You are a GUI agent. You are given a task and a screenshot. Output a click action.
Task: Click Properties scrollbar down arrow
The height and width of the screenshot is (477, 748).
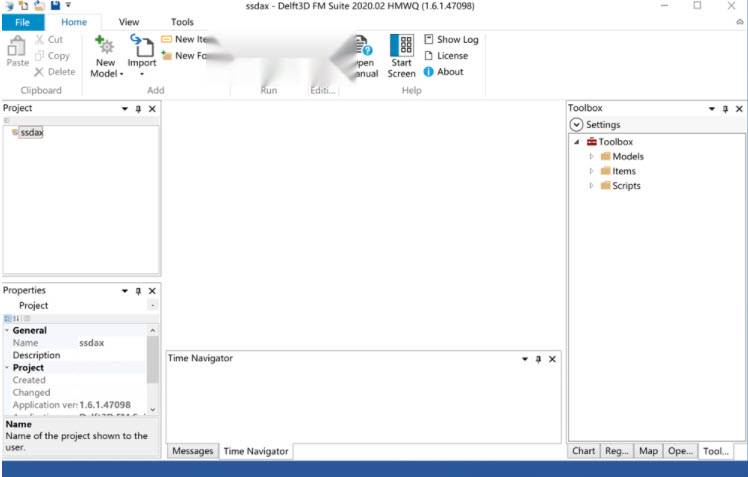point(153,409)
